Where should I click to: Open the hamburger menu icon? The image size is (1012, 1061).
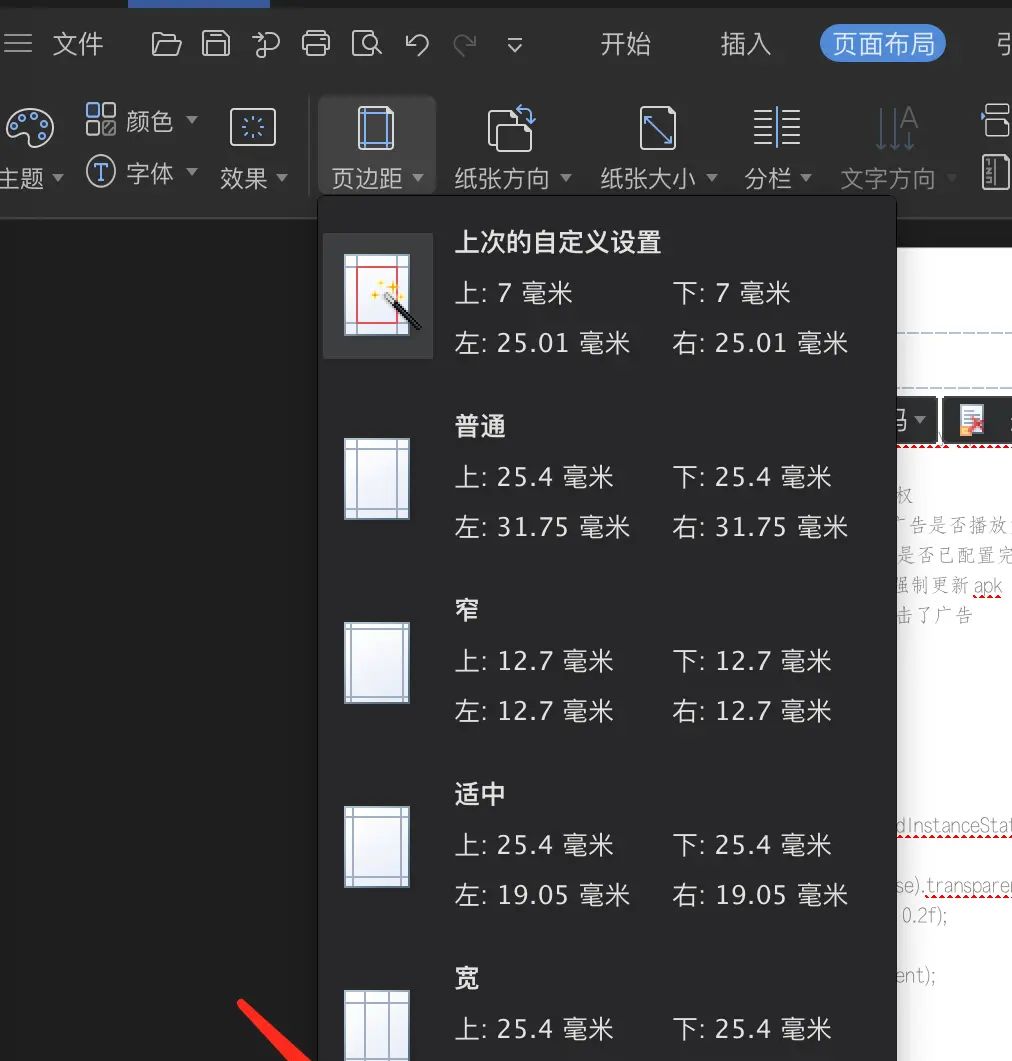click(x=18, y=42)
